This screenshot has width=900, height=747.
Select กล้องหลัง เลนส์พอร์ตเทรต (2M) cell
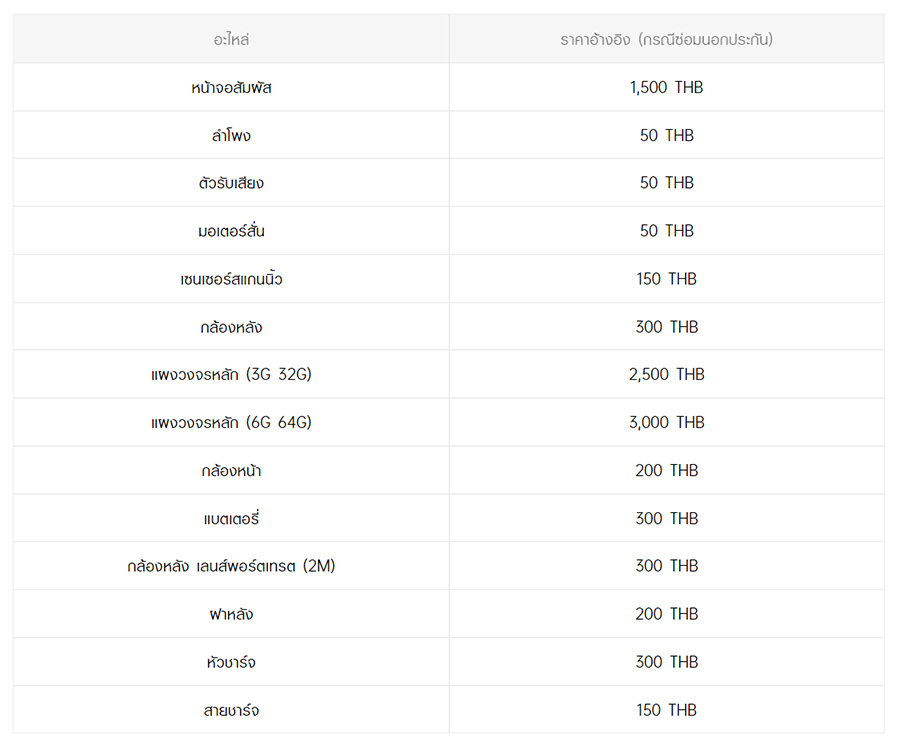point(231,566)
